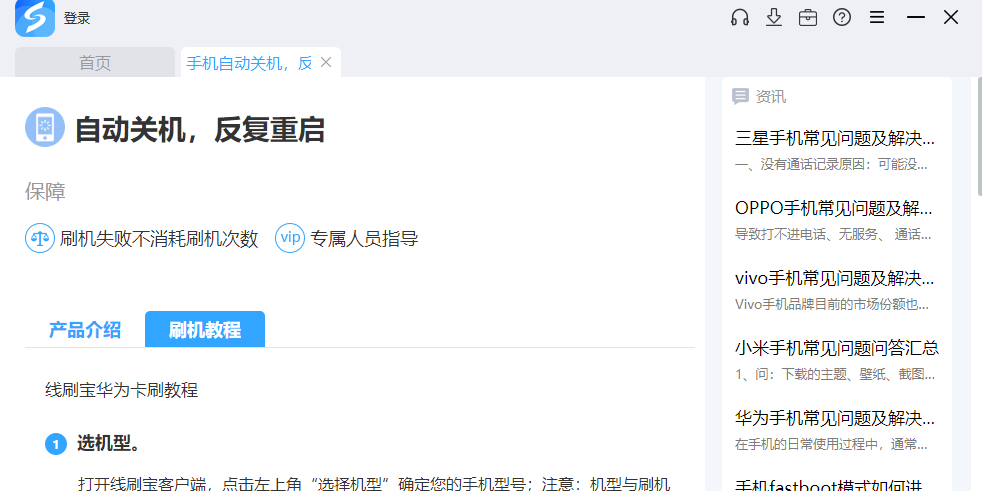Open article OPPO手机常见问题及解

pyautogui.click(x=835, y=208)
